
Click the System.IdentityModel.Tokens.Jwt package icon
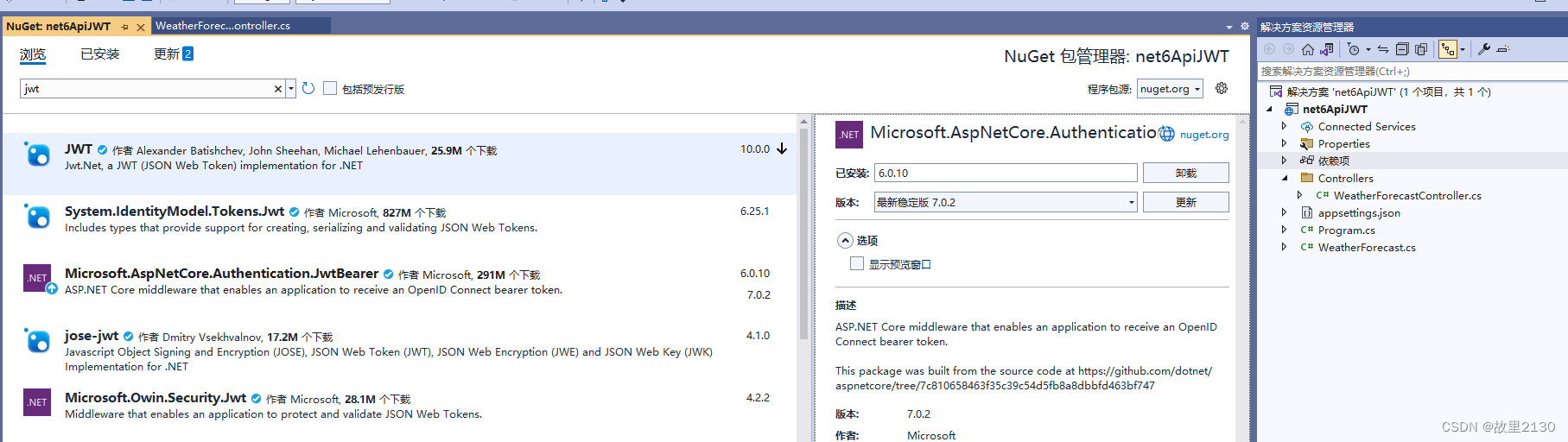(37, 216)
